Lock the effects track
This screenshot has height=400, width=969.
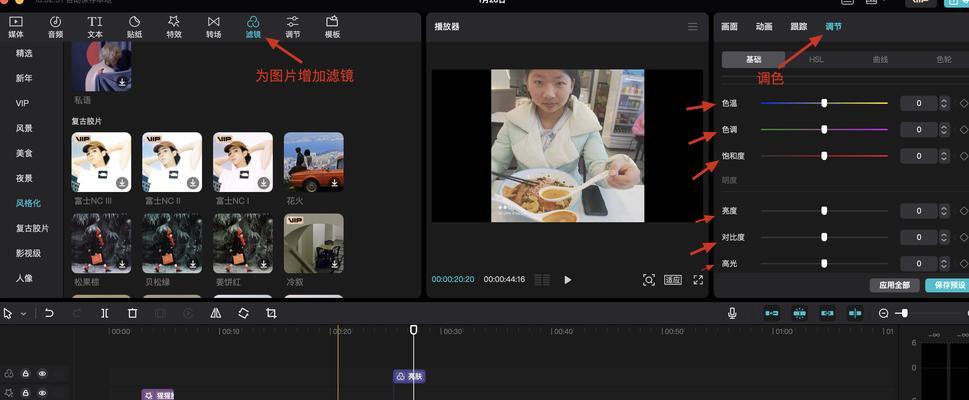pos(25,393)
